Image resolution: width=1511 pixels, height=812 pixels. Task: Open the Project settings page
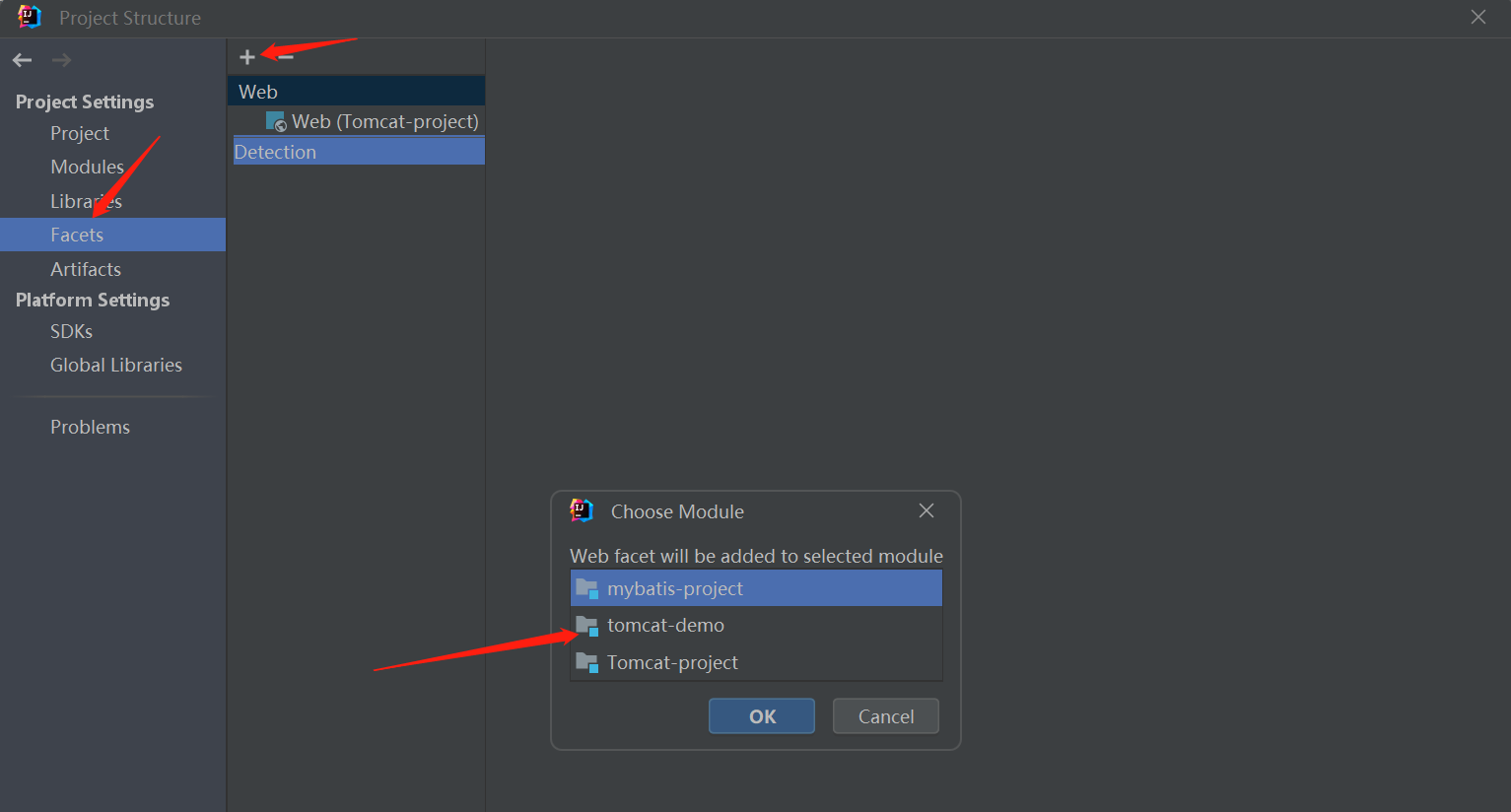point(80,133)
